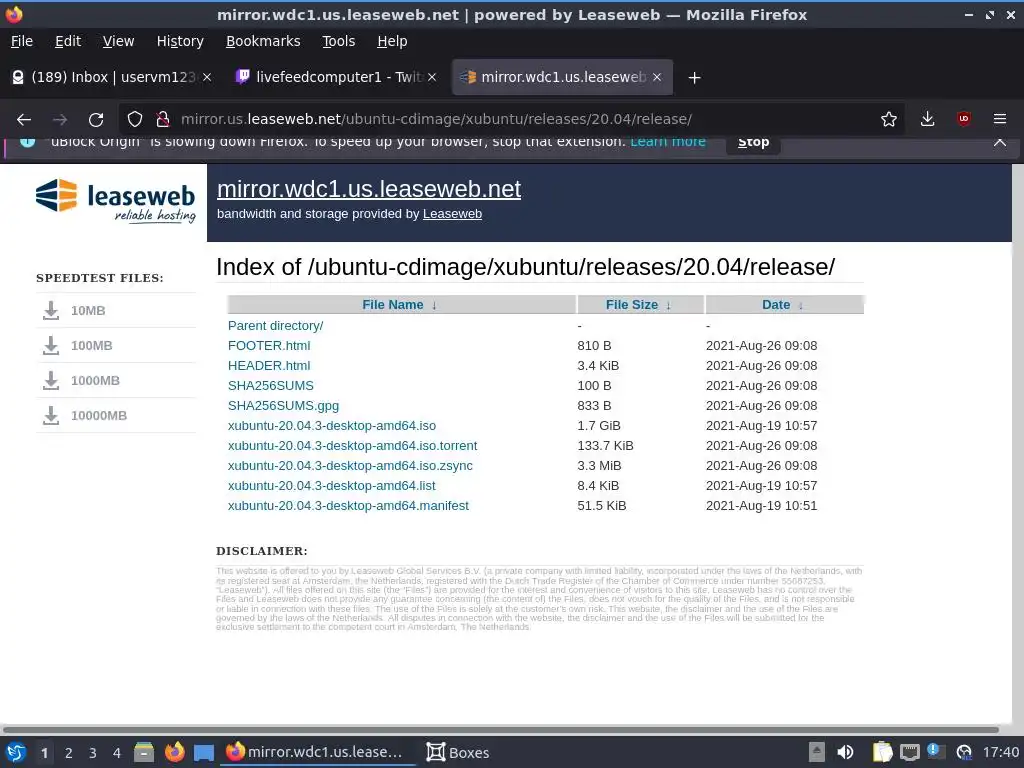
Task: Click the blue desktop icon in taskbar
Action: coord(204,753)
